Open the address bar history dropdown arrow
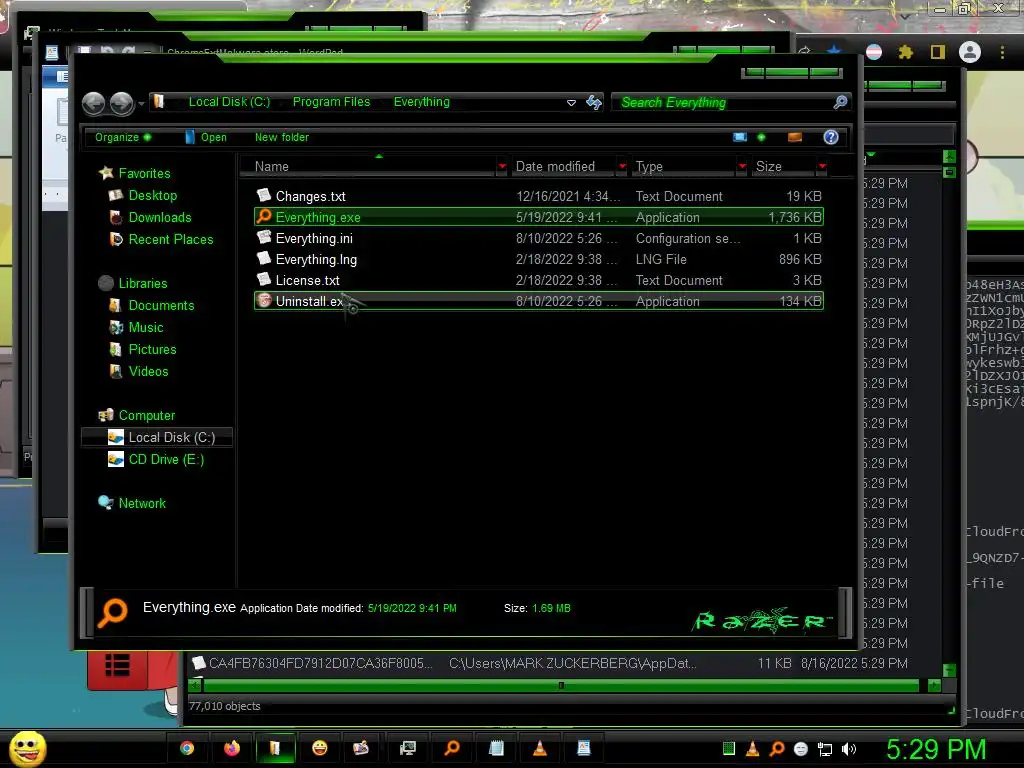This screenshot has width=1024, height=768. (x=571, y=103)
